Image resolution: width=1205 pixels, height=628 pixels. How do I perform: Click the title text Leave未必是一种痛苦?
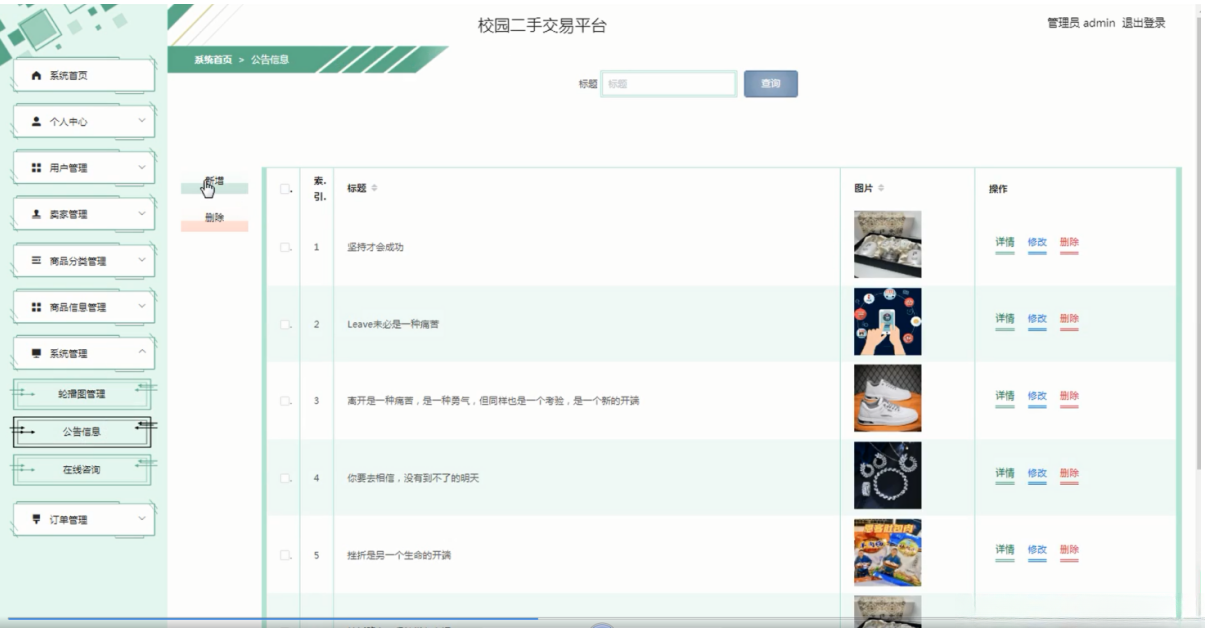tap(393, 324)
